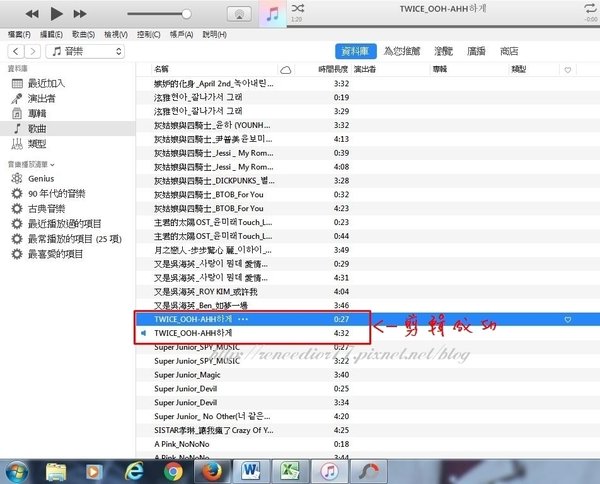Go forward with the right arrow button
The height and width of the screenshot is (484, 600).
(x=33, y=51)
